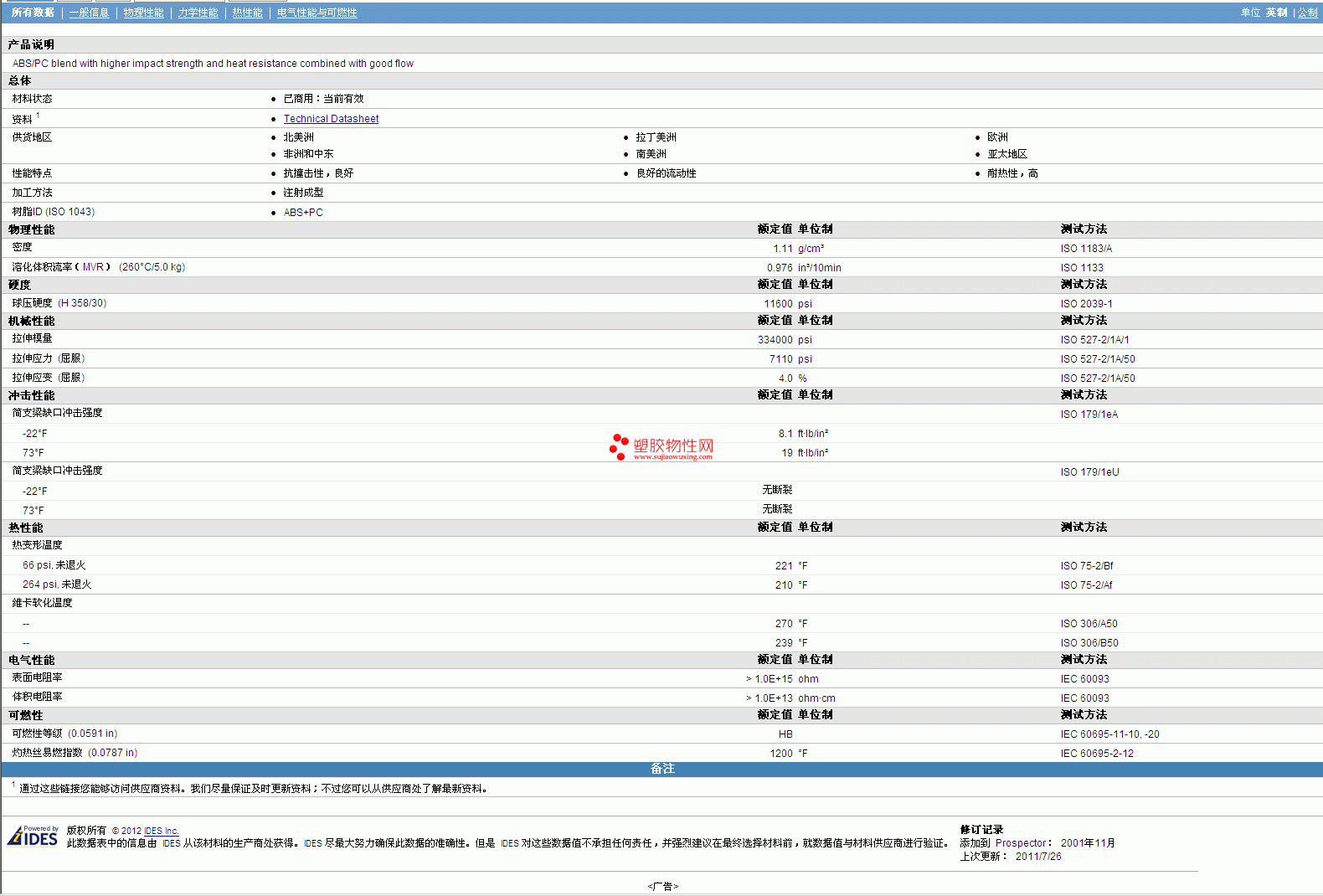Click the 产品说明 section header
The height and width of the screenshot is (896, 1323).
tap(31, 44)
